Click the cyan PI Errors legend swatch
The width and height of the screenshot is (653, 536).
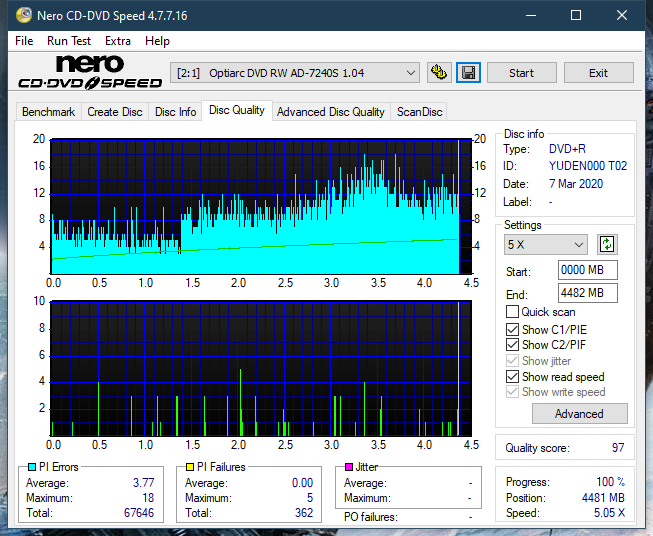[32, 467]
